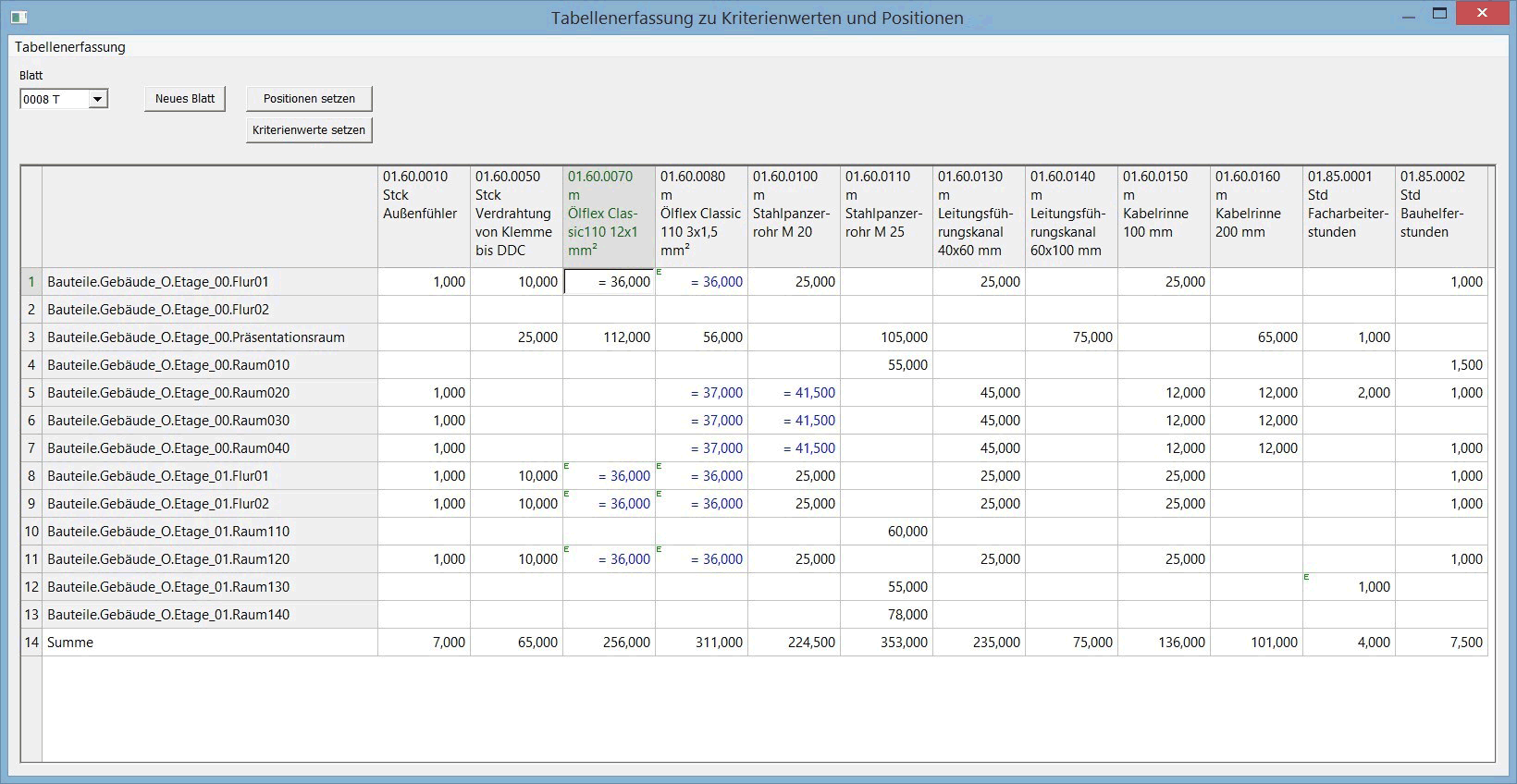The width and height of the screenshot is (1517, 784).
Task: Click the Flur01 Etage_00 cell in 01.60.0070
Action: pos(609,282)
